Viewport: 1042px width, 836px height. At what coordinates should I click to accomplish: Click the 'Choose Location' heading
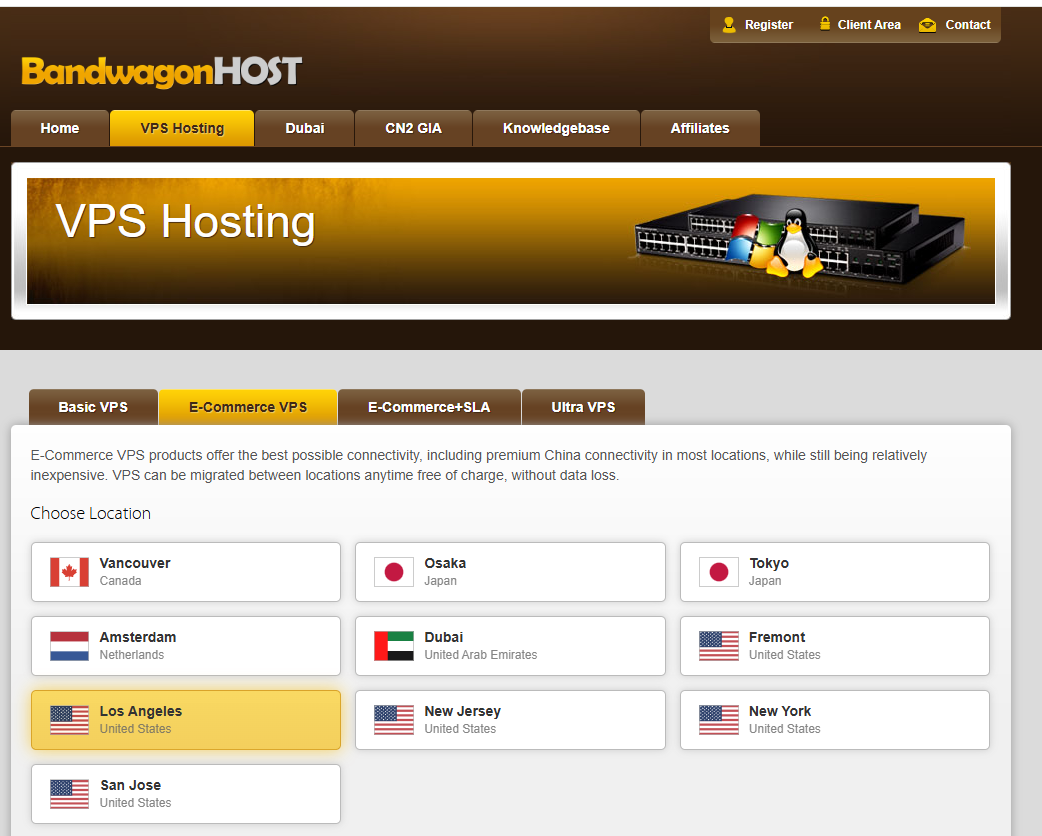click(90, 514)
